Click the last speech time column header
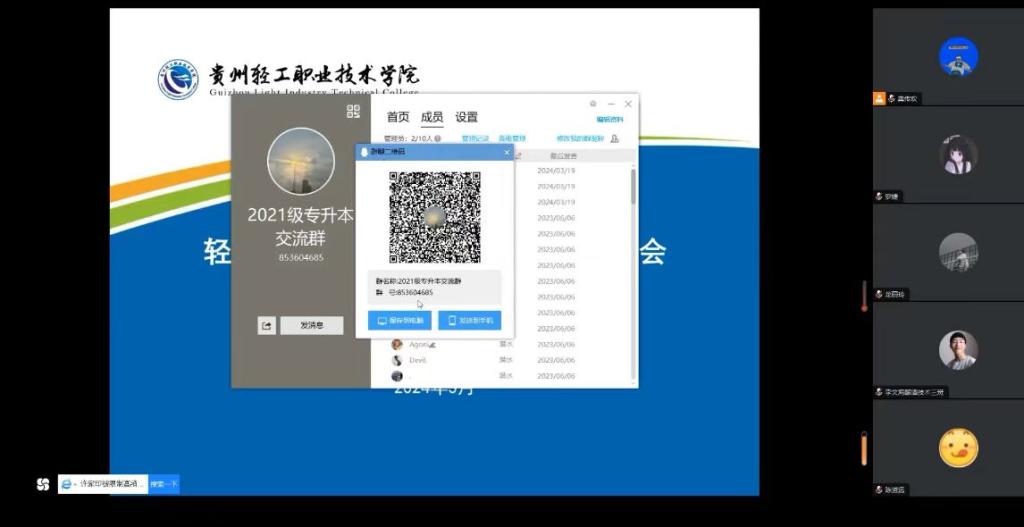Screen dimensions: 1024x527 [x=563, y=156]
